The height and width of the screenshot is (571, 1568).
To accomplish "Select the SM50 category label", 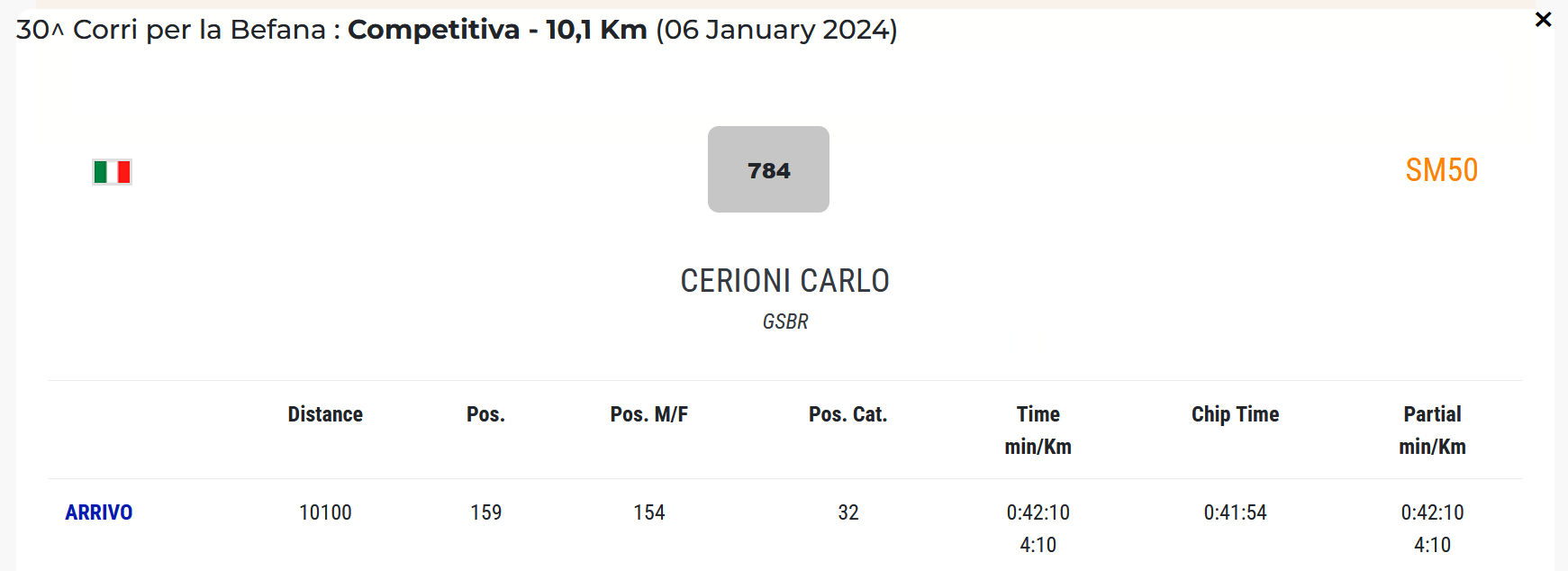I will pos(1441,170).
